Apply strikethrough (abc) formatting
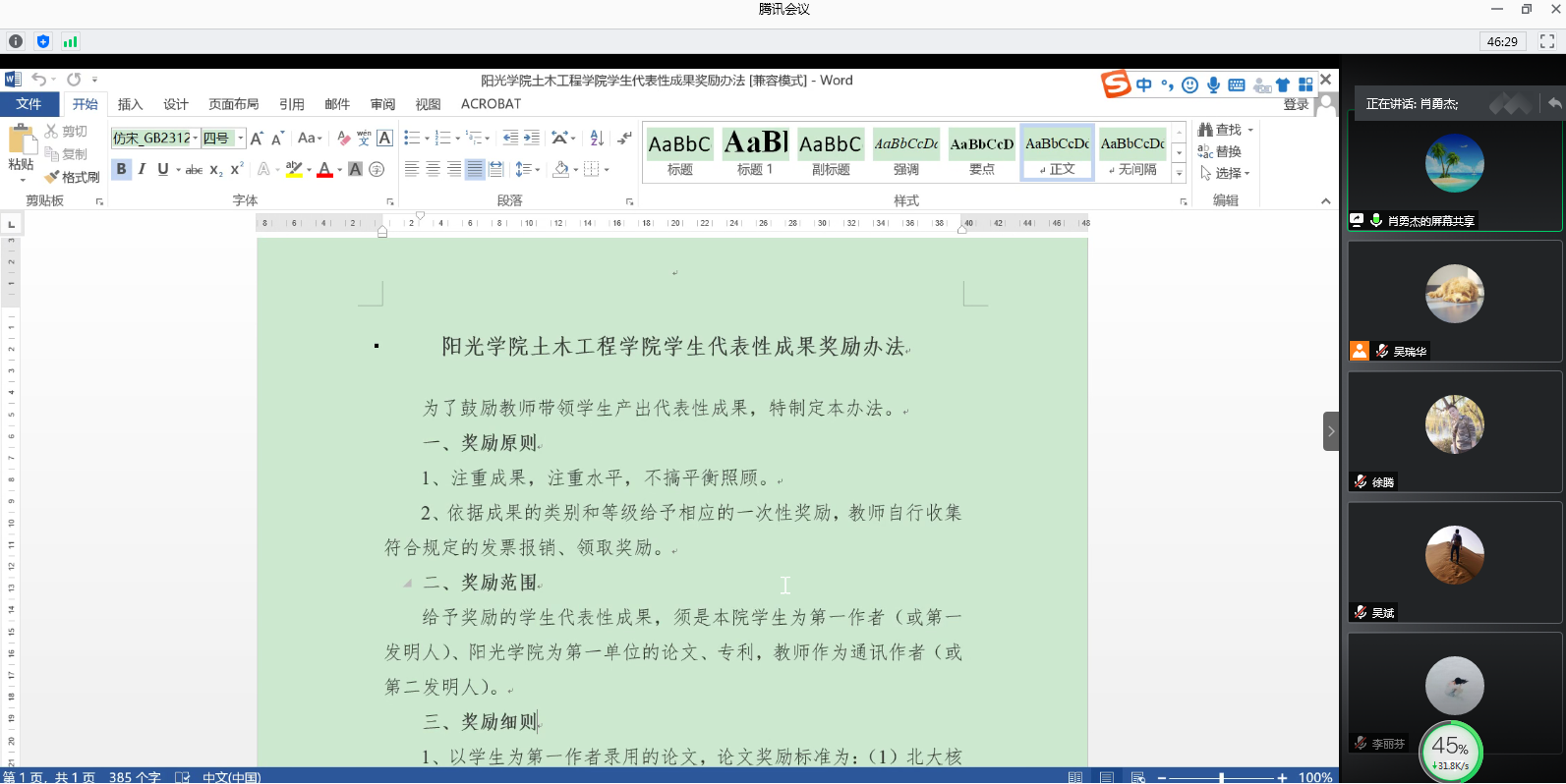1566x784 pixels. (x=194, y=169)
